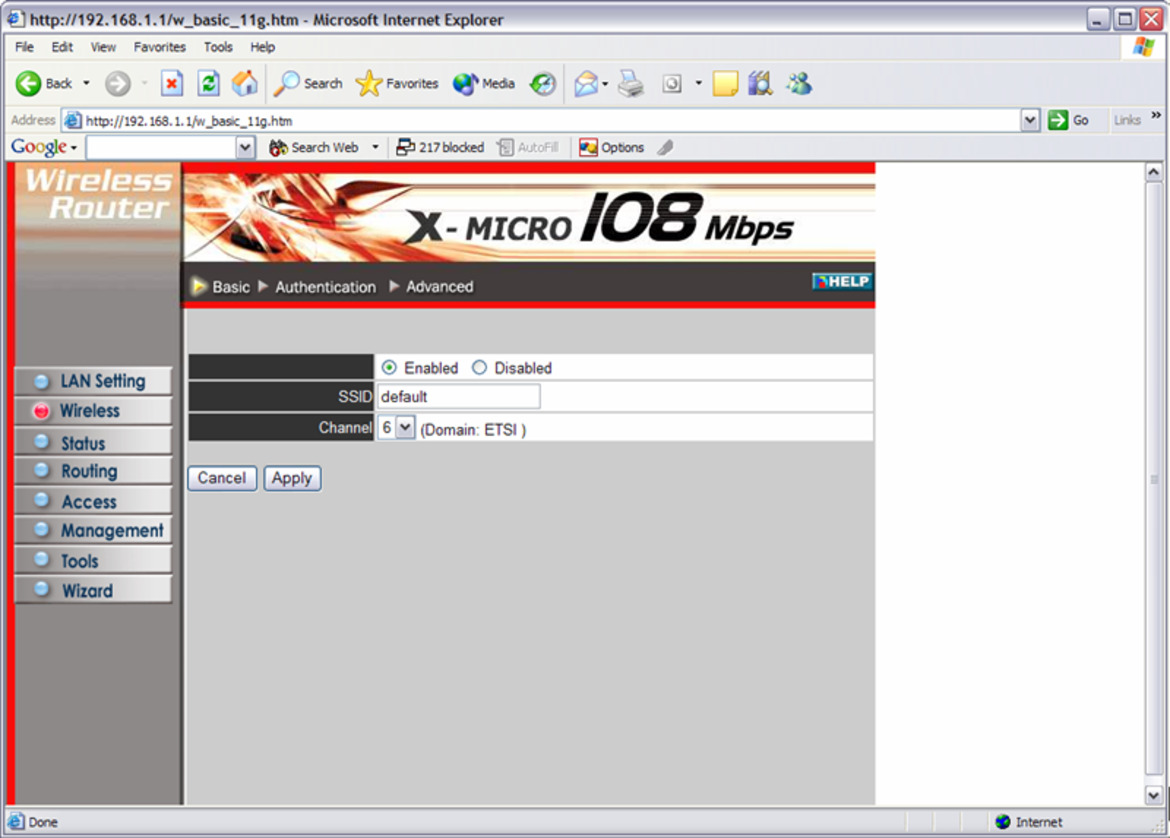The width and height of the screenshot is (1170, 838).
Task: Open the Help menu
Action: click(x=263, y=47)
